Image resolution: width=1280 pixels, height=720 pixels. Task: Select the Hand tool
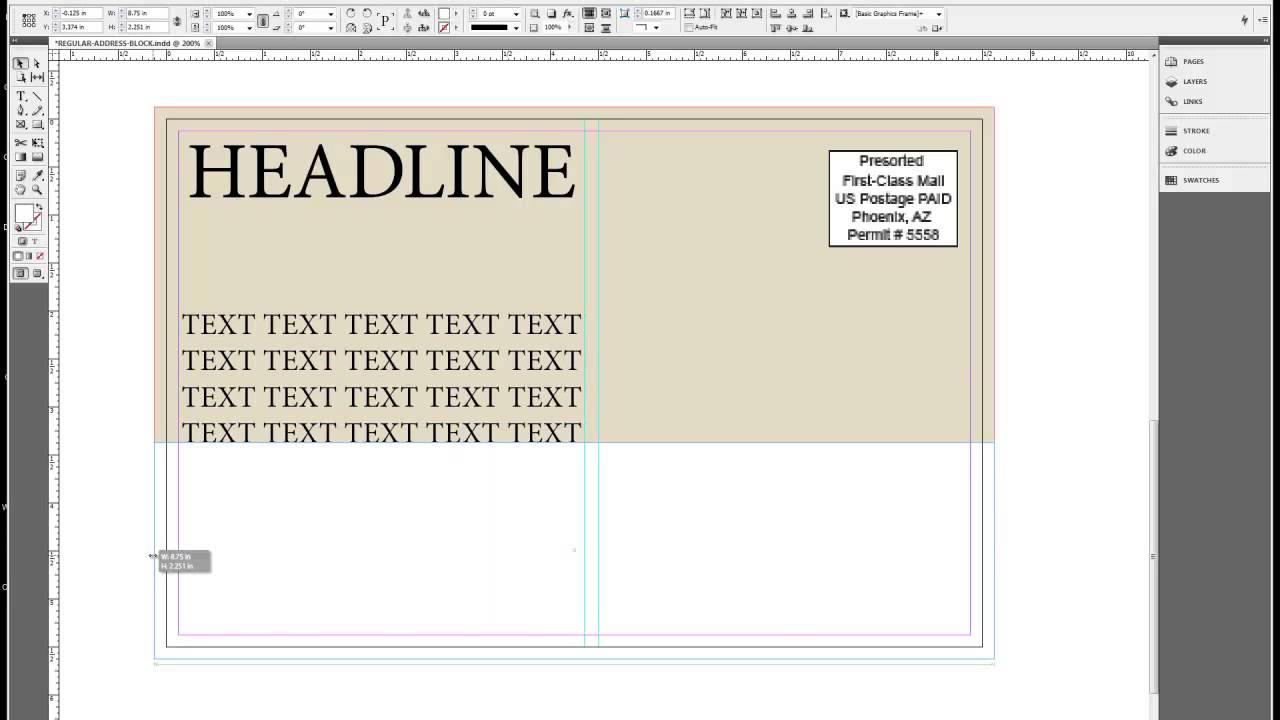tap(20, 190)
